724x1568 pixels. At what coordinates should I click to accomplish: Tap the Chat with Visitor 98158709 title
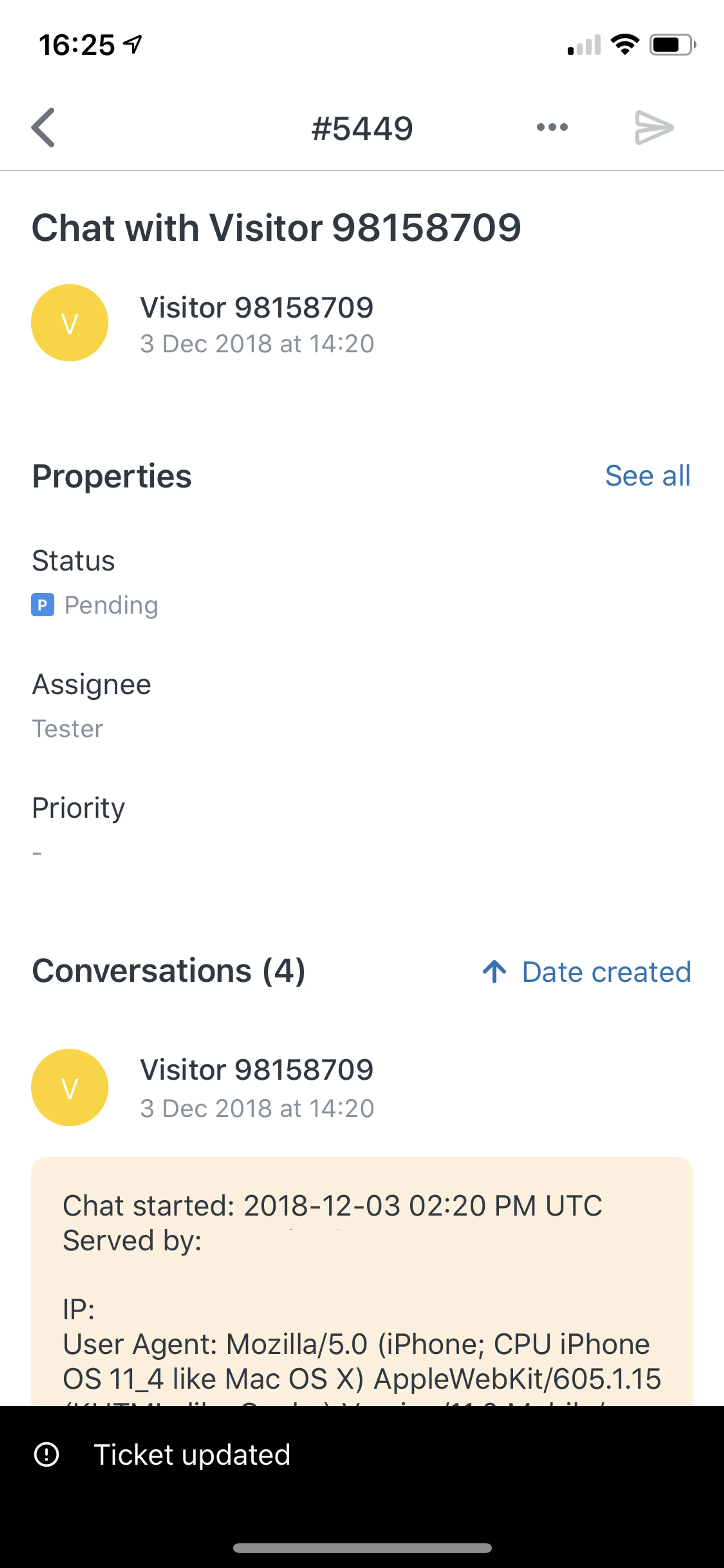click(277, 228)
